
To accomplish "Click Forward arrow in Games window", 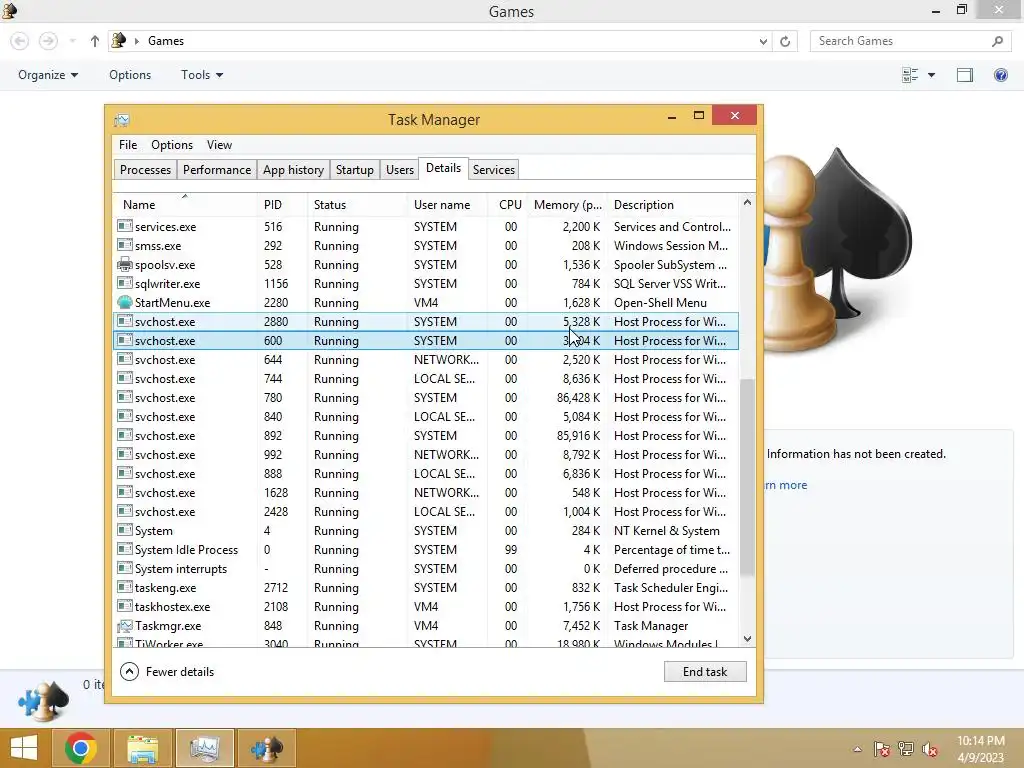I will (x=48, y=41).
